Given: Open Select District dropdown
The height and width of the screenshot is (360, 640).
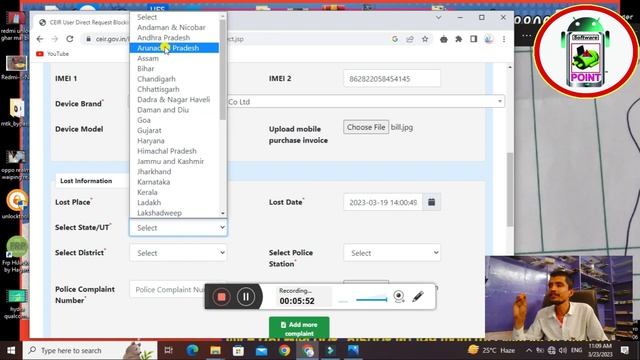Looking at the screenshot, I should pos(178,253).
